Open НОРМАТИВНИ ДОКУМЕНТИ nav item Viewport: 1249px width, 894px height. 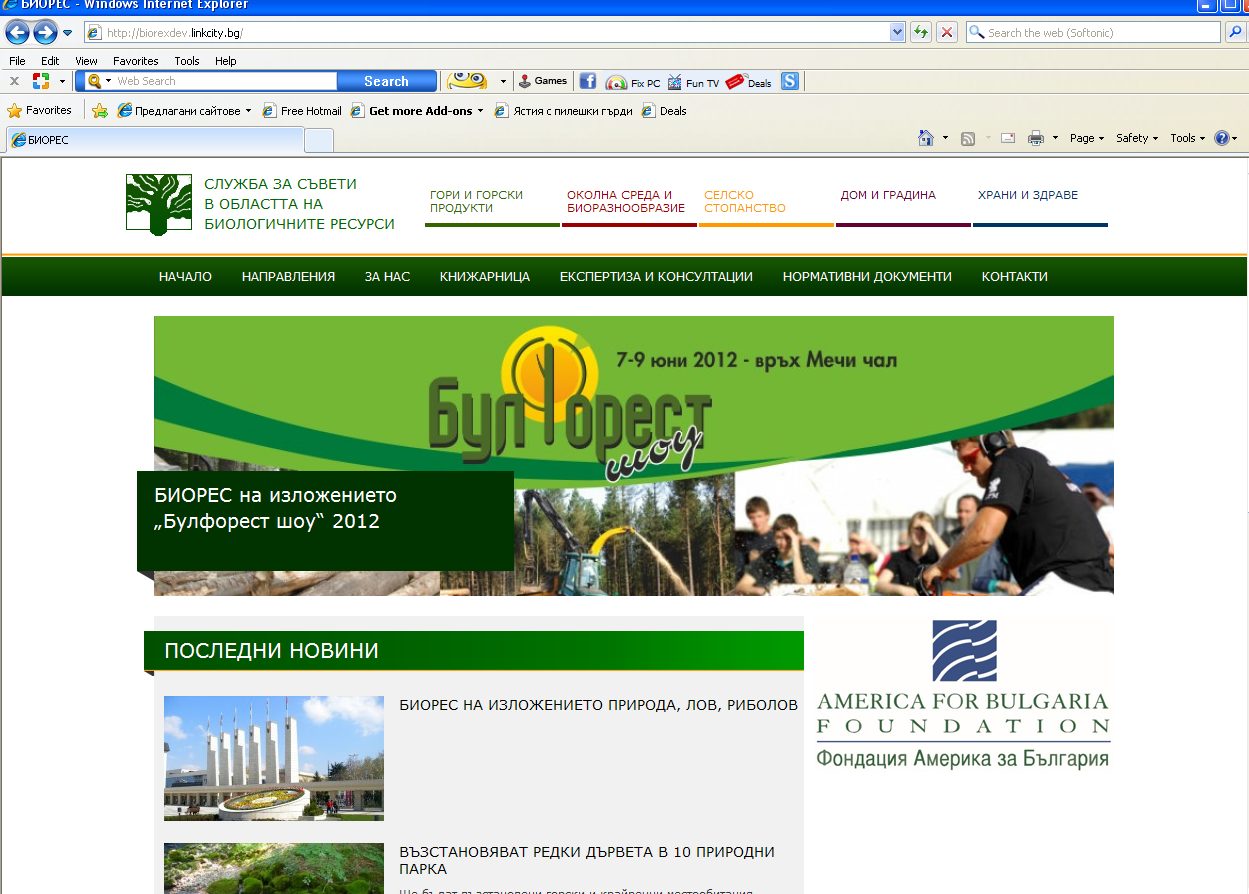[x=867, y=277]
